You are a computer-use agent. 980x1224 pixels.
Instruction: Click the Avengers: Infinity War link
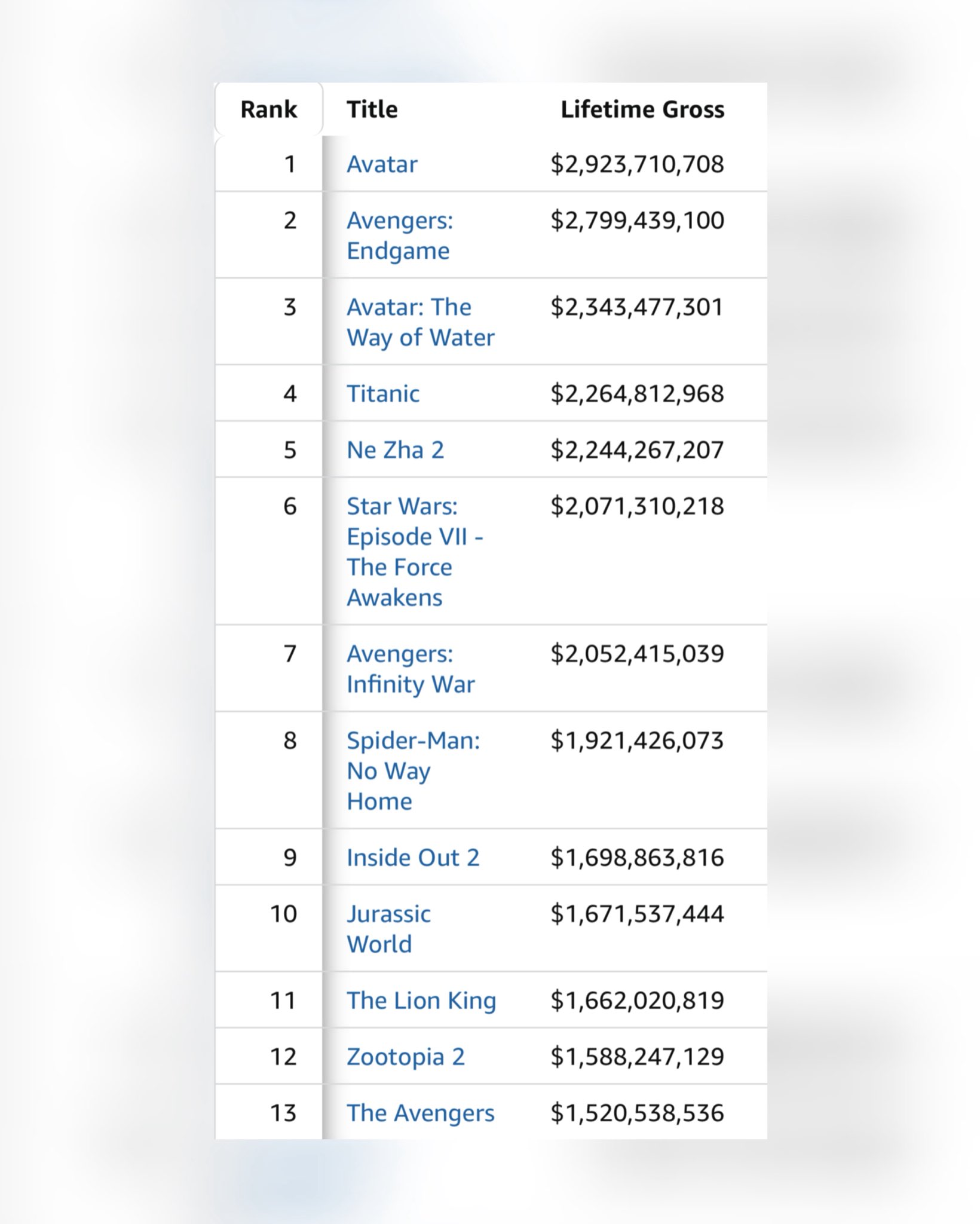[411, 669]
